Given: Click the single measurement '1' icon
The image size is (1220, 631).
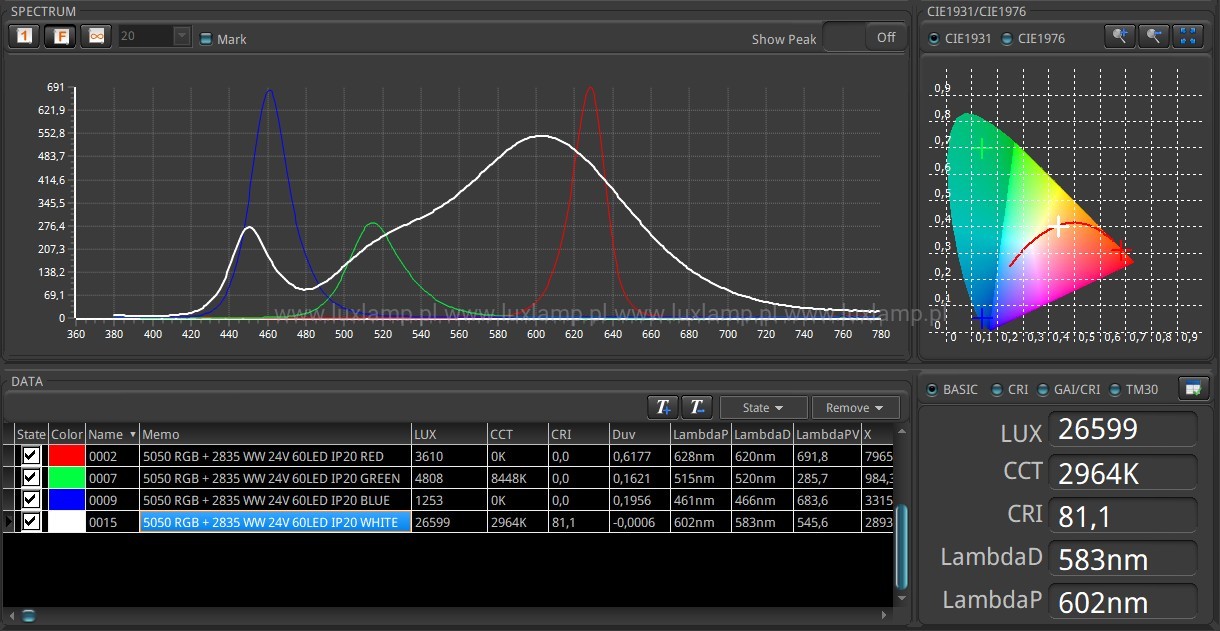Looking at the screenshot, I should [24, 37].
